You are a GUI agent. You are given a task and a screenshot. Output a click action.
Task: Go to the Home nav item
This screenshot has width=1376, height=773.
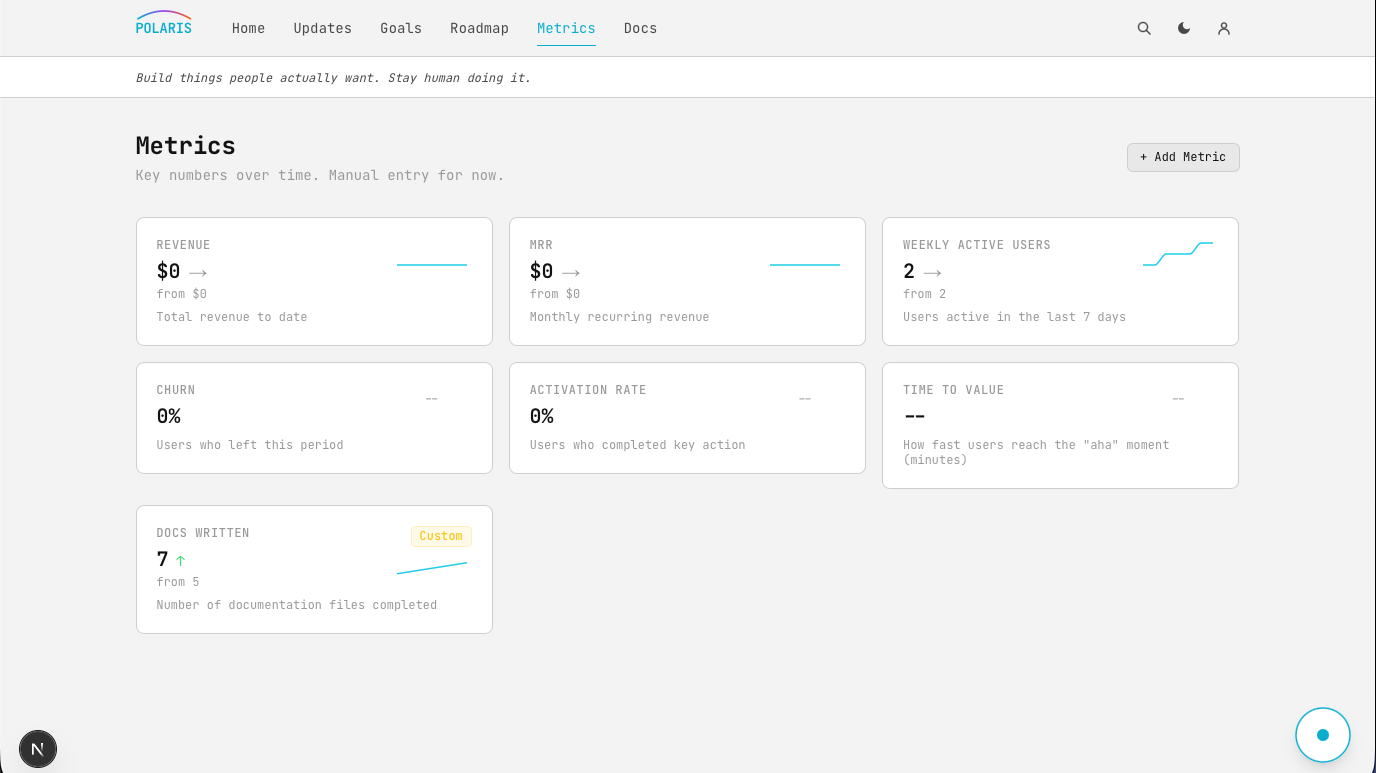point(248,28)
